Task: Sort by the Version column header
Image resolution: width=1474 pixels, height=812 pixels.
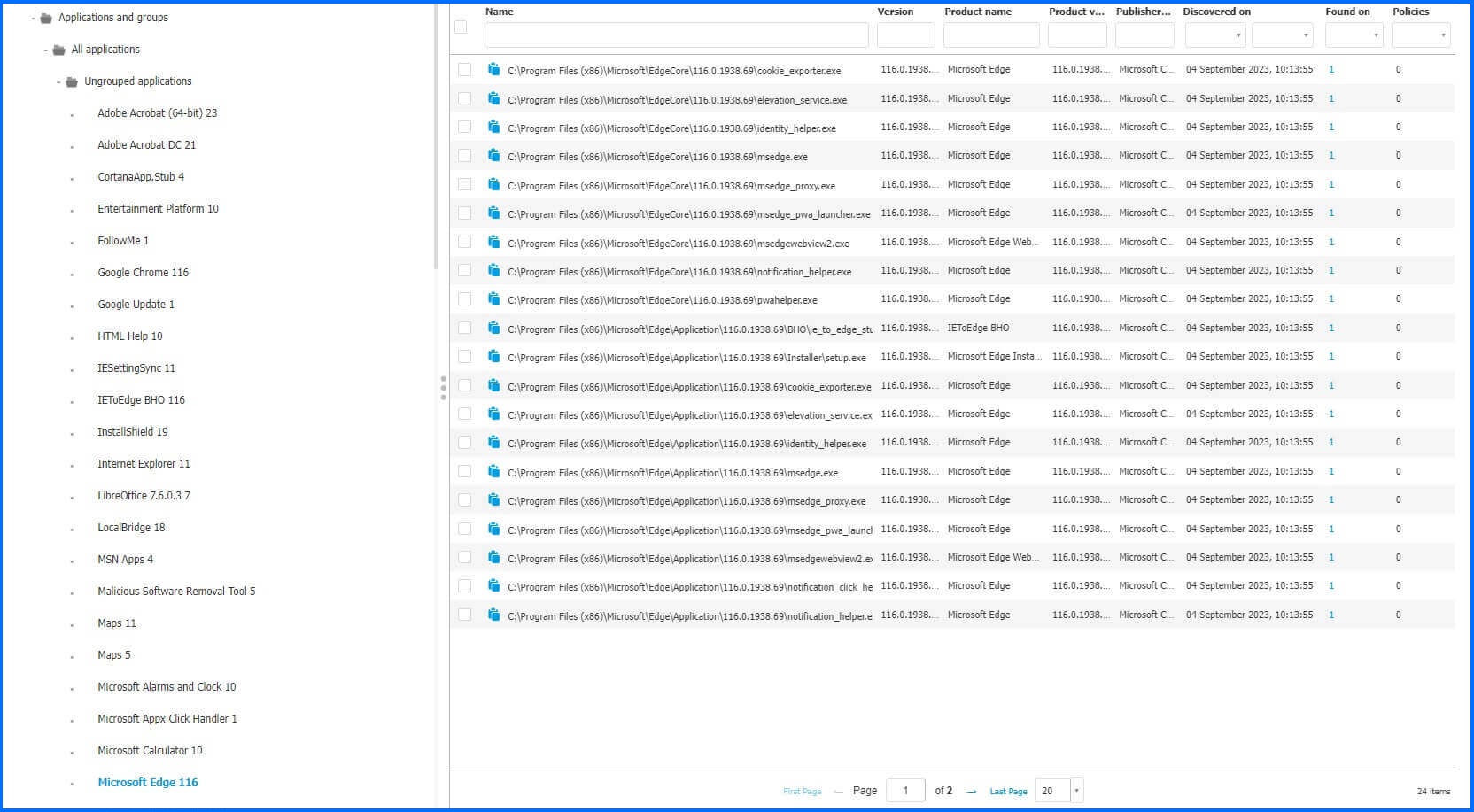Action: coord(896,12)
